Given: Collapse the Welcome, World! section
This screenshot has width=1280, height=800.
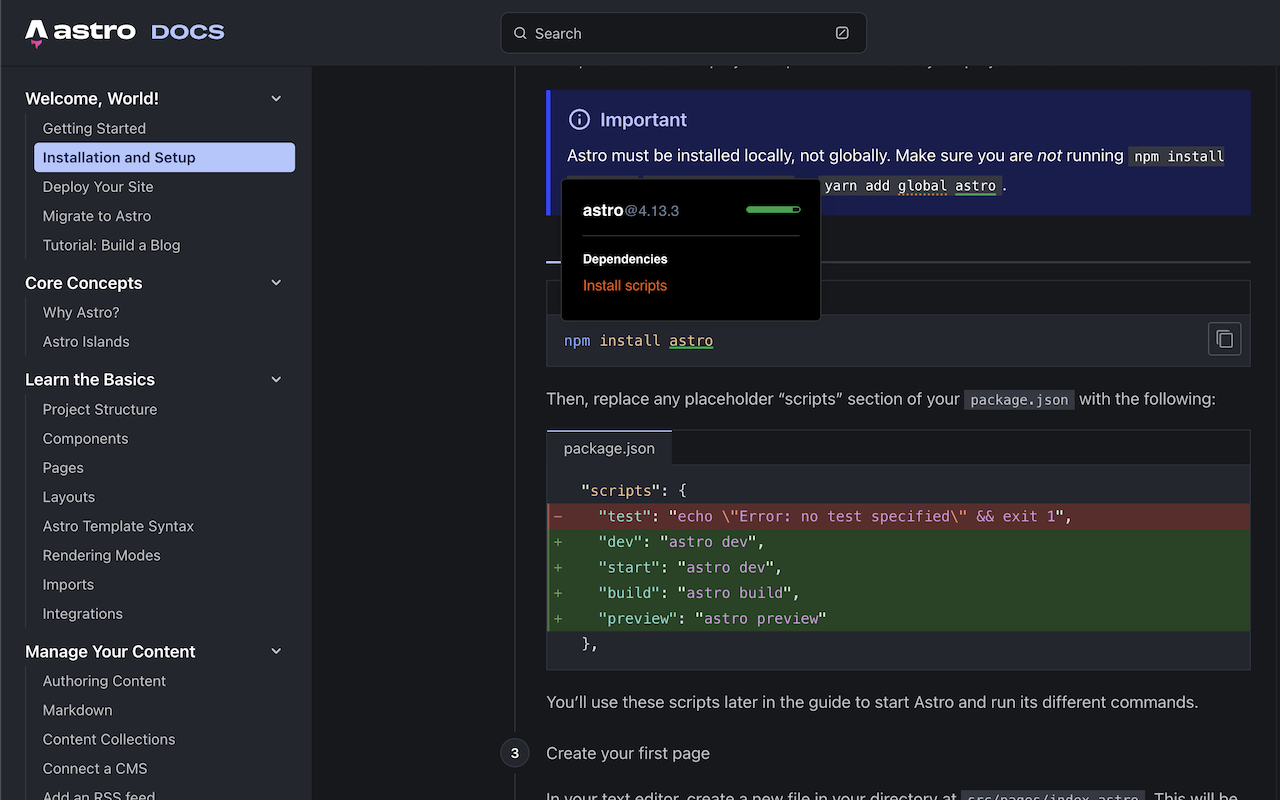Looking at the screenshot, I should 277,98.
